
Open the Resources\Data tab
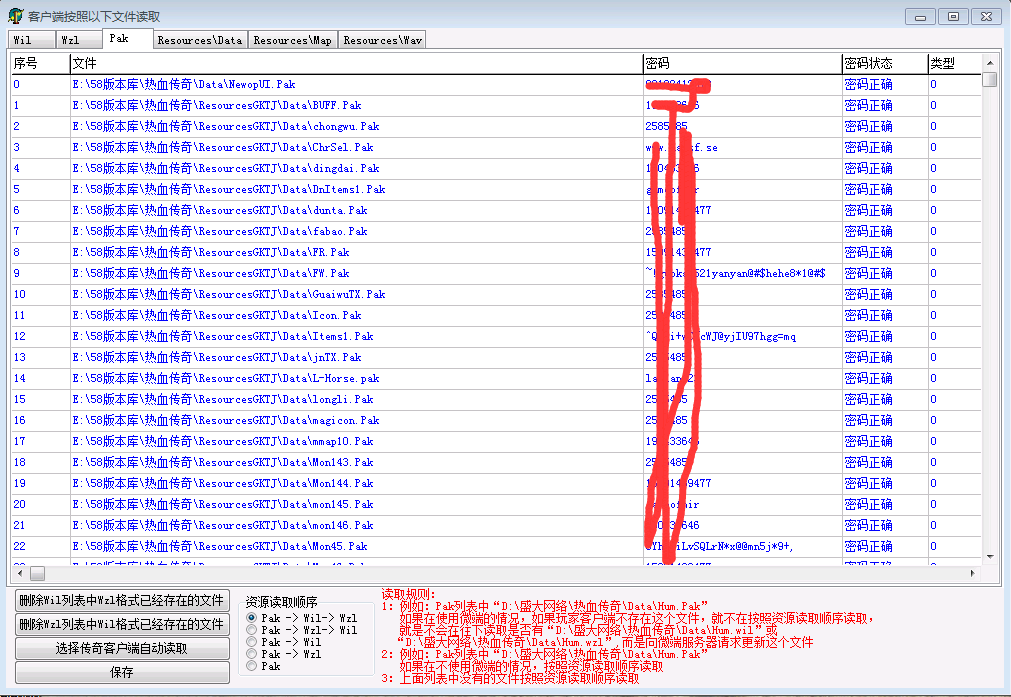point(200,40)
